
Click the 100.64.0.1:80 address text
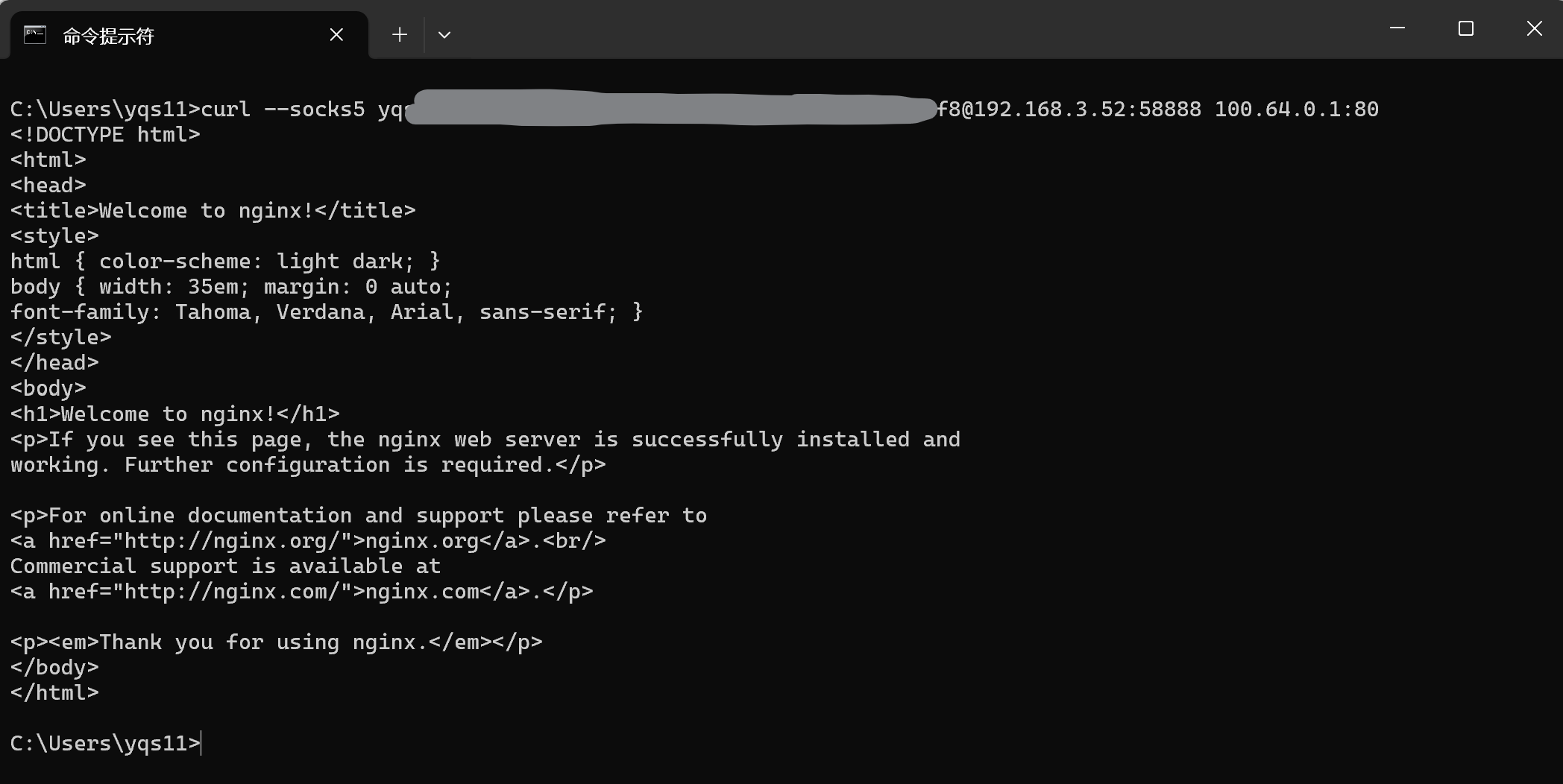click(x=1297, y=109)
